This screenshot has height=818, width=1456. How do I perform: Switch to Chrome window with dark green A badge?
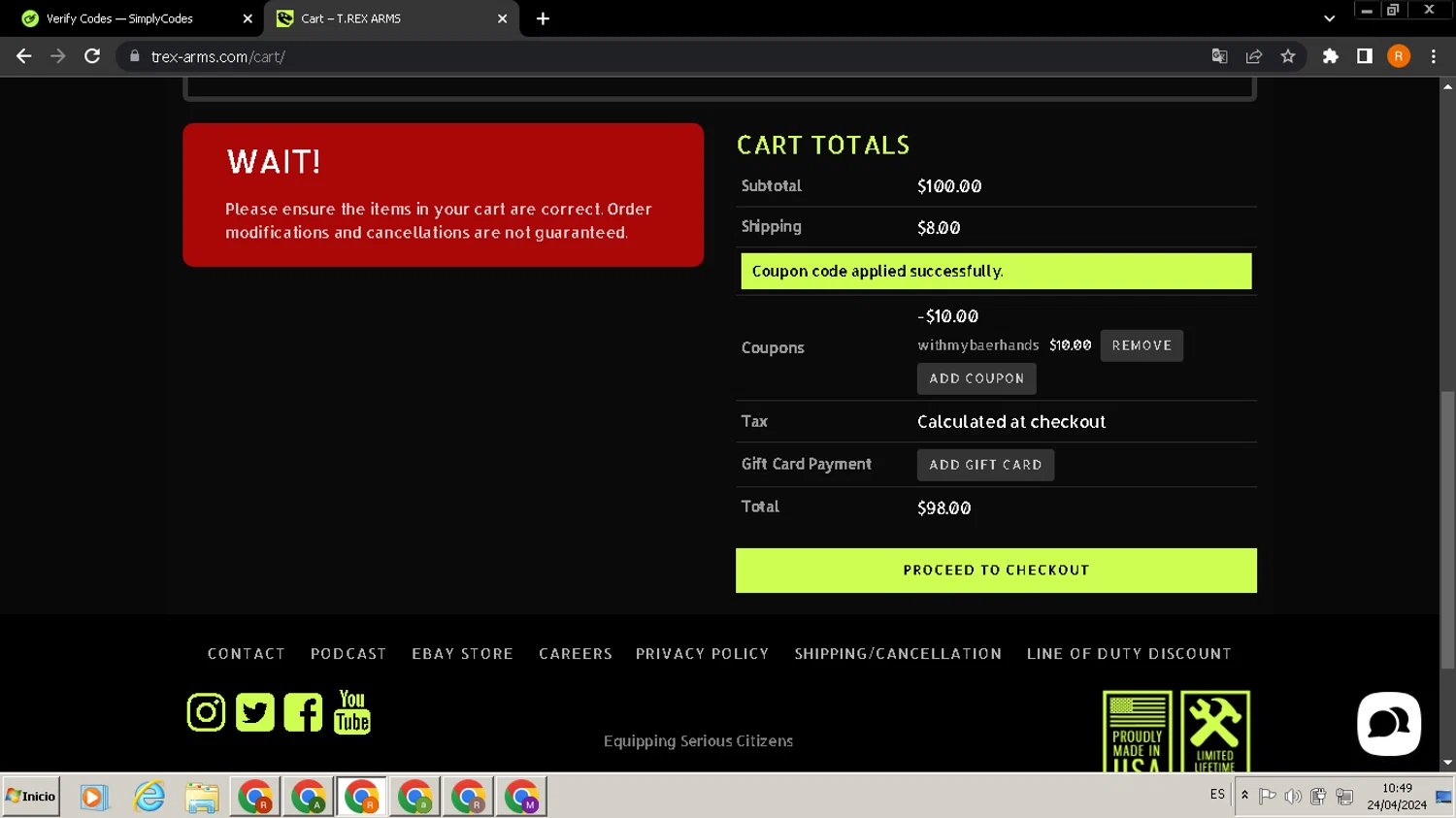click(x=309, y=797)
